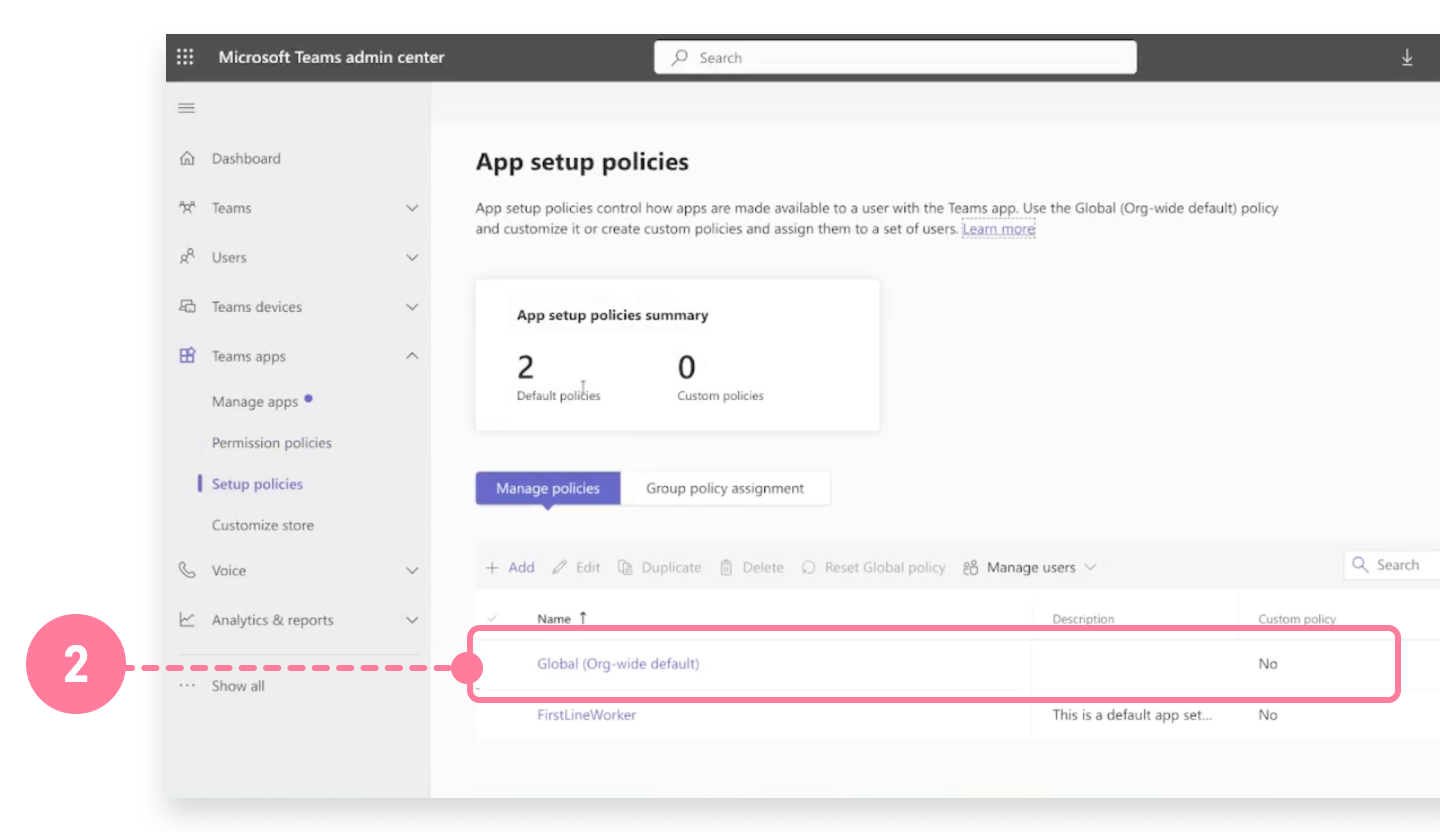Click 'This is a default app set...' description
1440x832 pixels.
[1132, 714]
